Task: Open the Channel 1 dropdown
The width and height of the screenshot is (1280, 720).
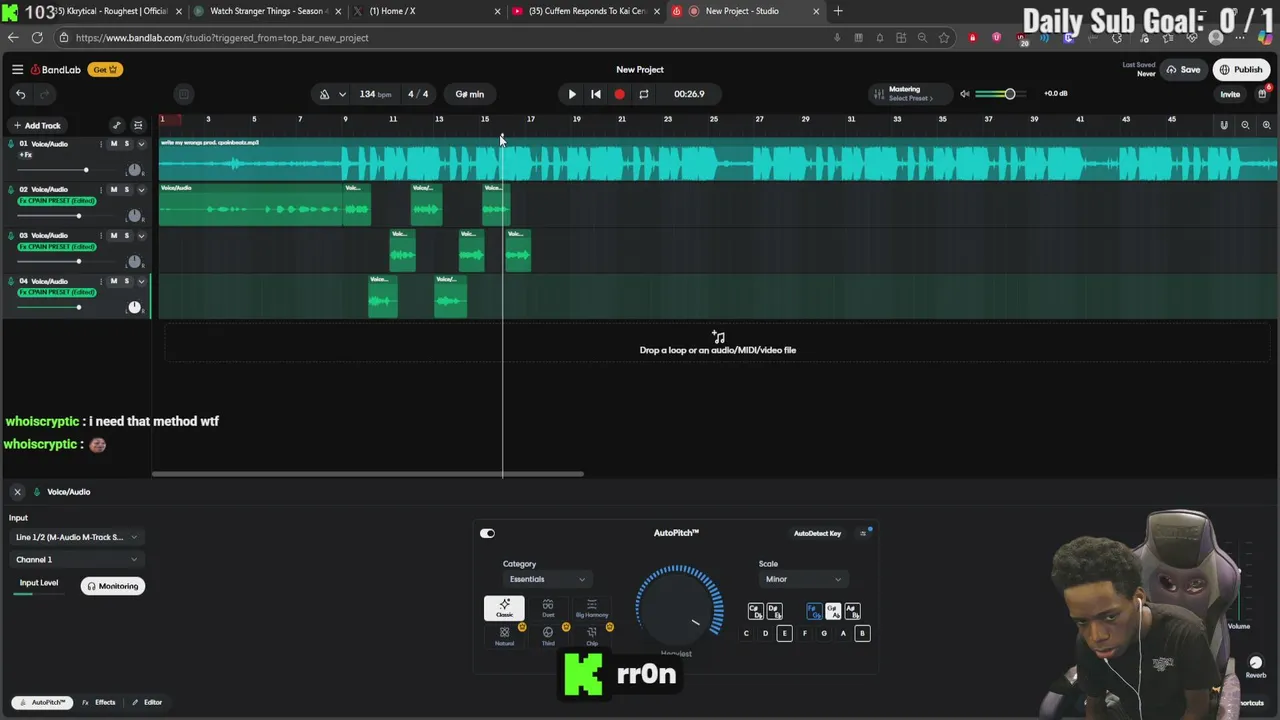Action: coord(76,560)
